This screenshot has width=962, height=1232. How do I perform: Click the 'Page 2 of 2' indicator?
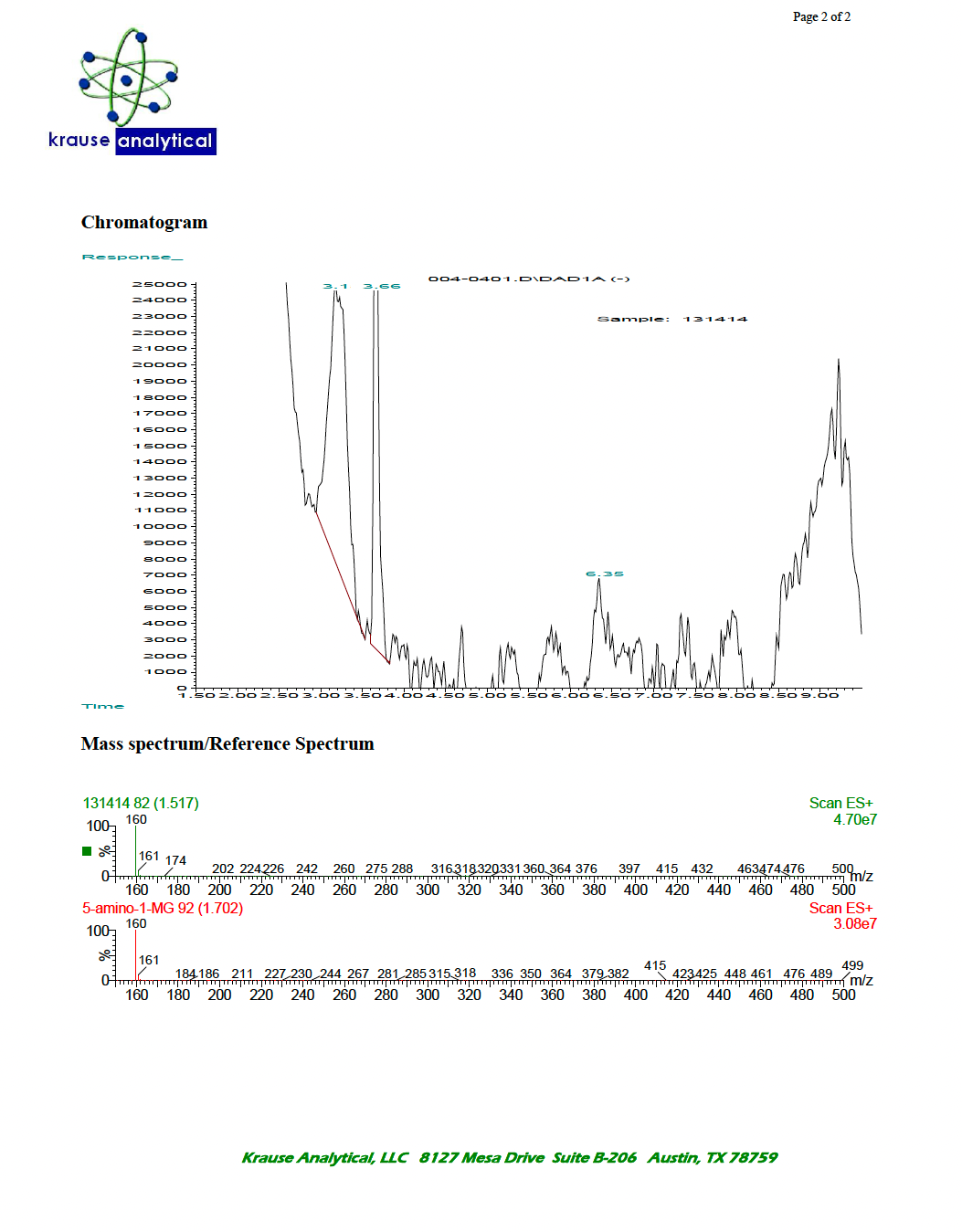(x=820, y=17)
